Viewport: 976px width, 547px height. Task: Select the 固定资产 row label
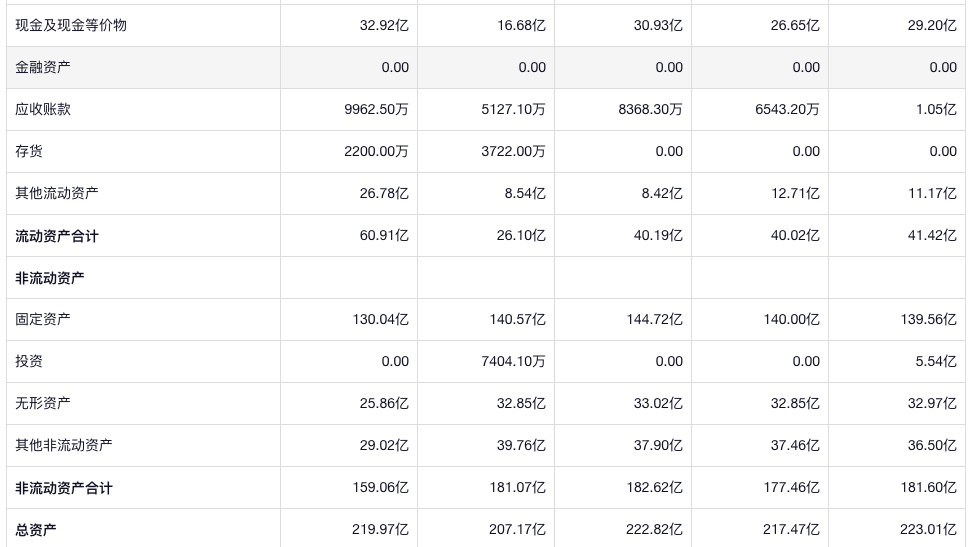(43, 319)
